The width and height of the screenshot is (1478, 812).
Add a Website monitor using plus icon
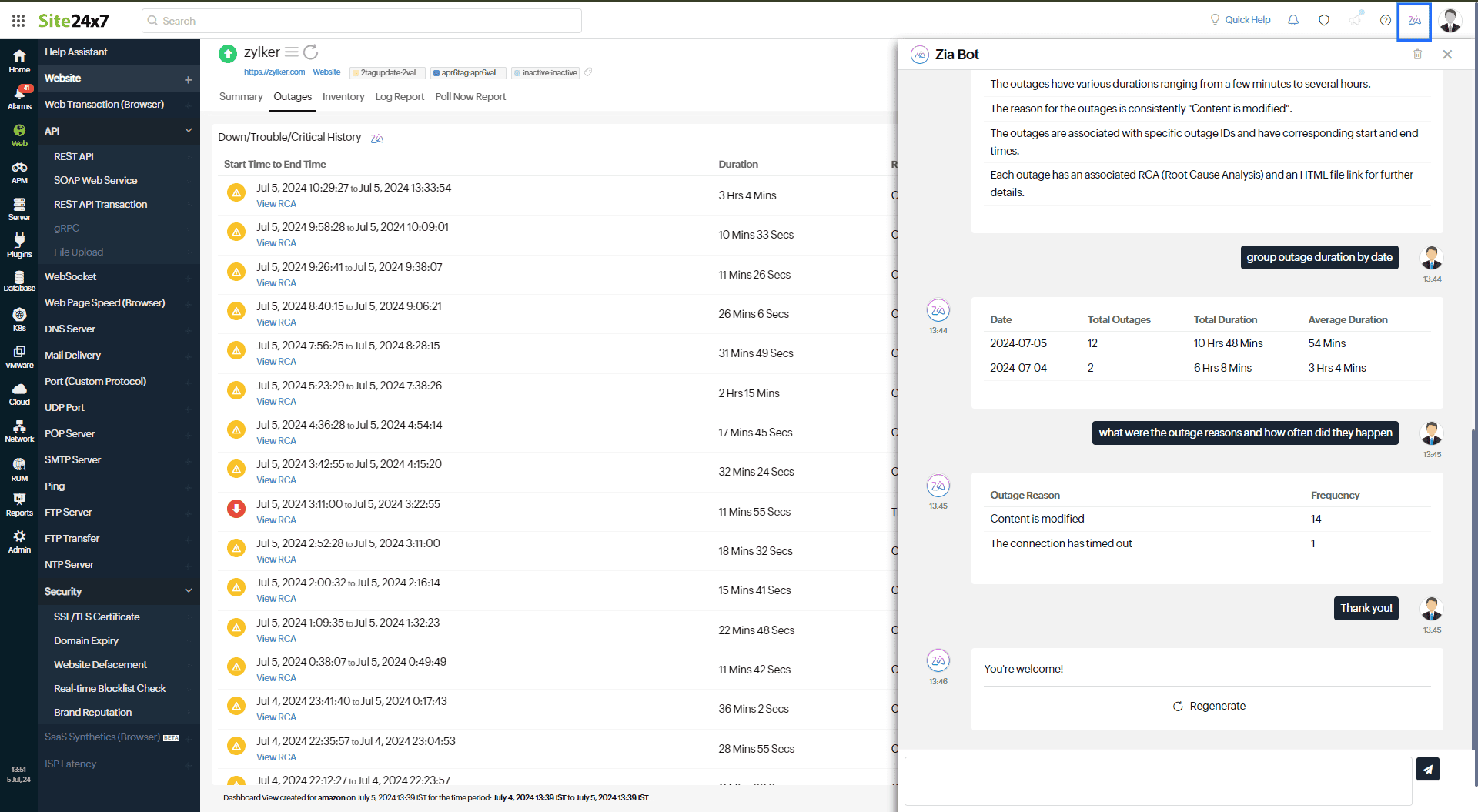(x=189, y=79)
